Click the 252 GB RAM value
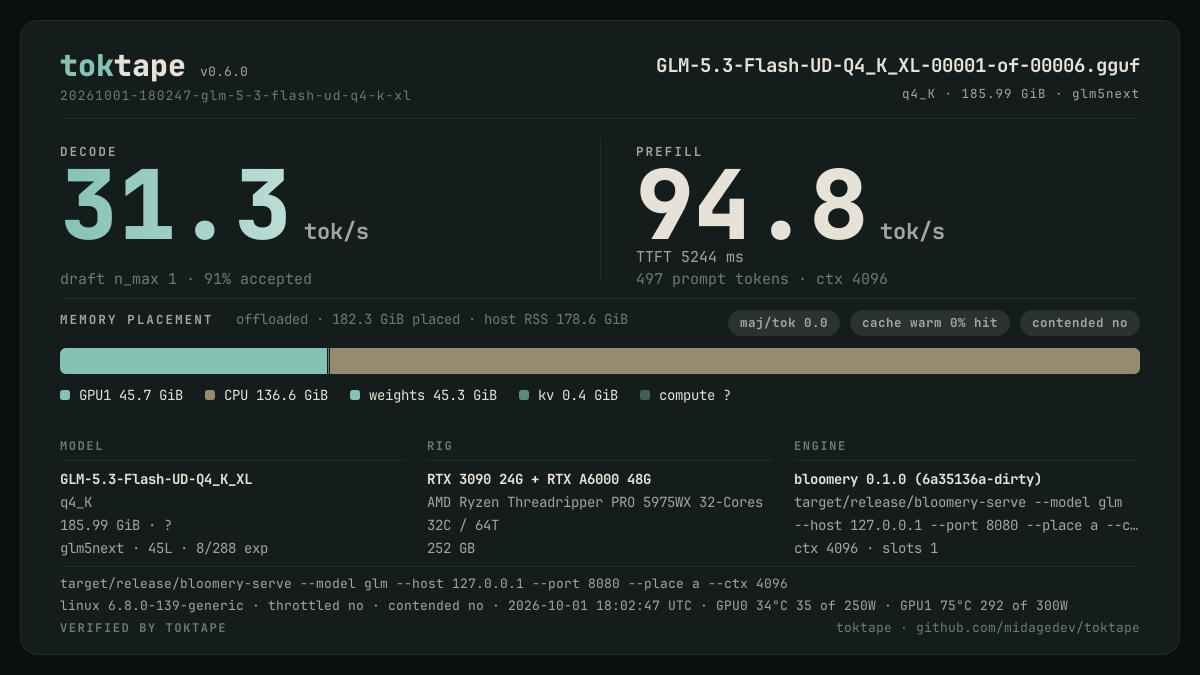1200x675 pixels. point(451,549)
